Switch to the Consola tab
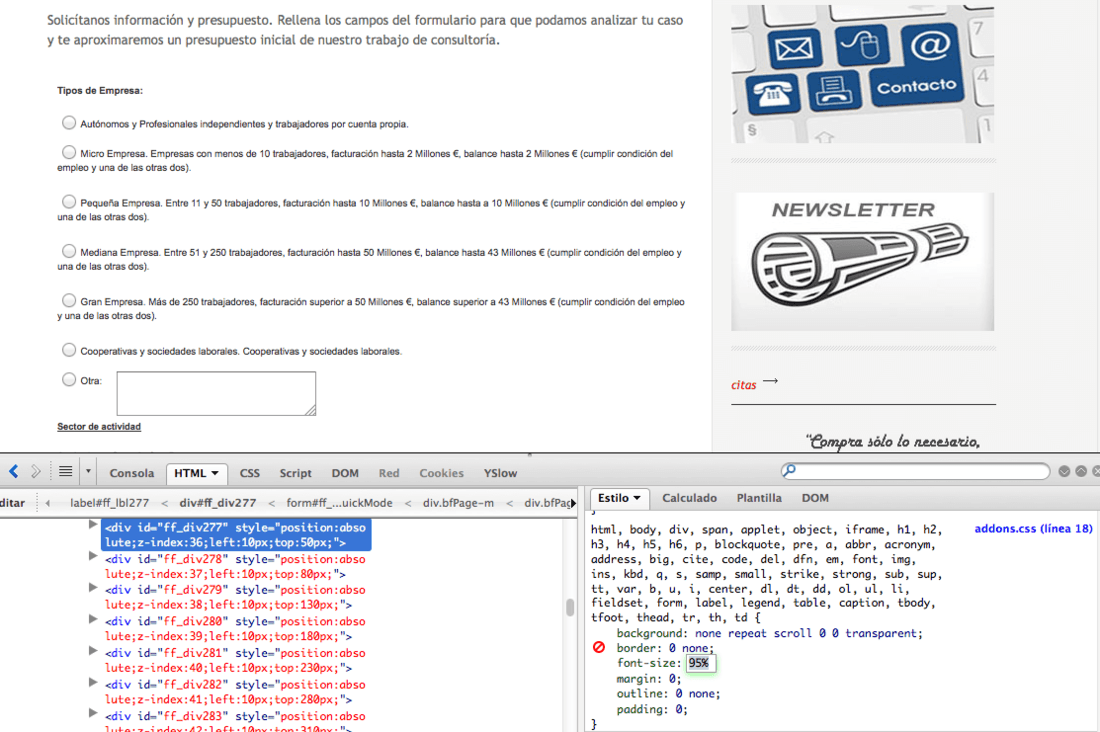1100x732 pixels. [131, 473]
